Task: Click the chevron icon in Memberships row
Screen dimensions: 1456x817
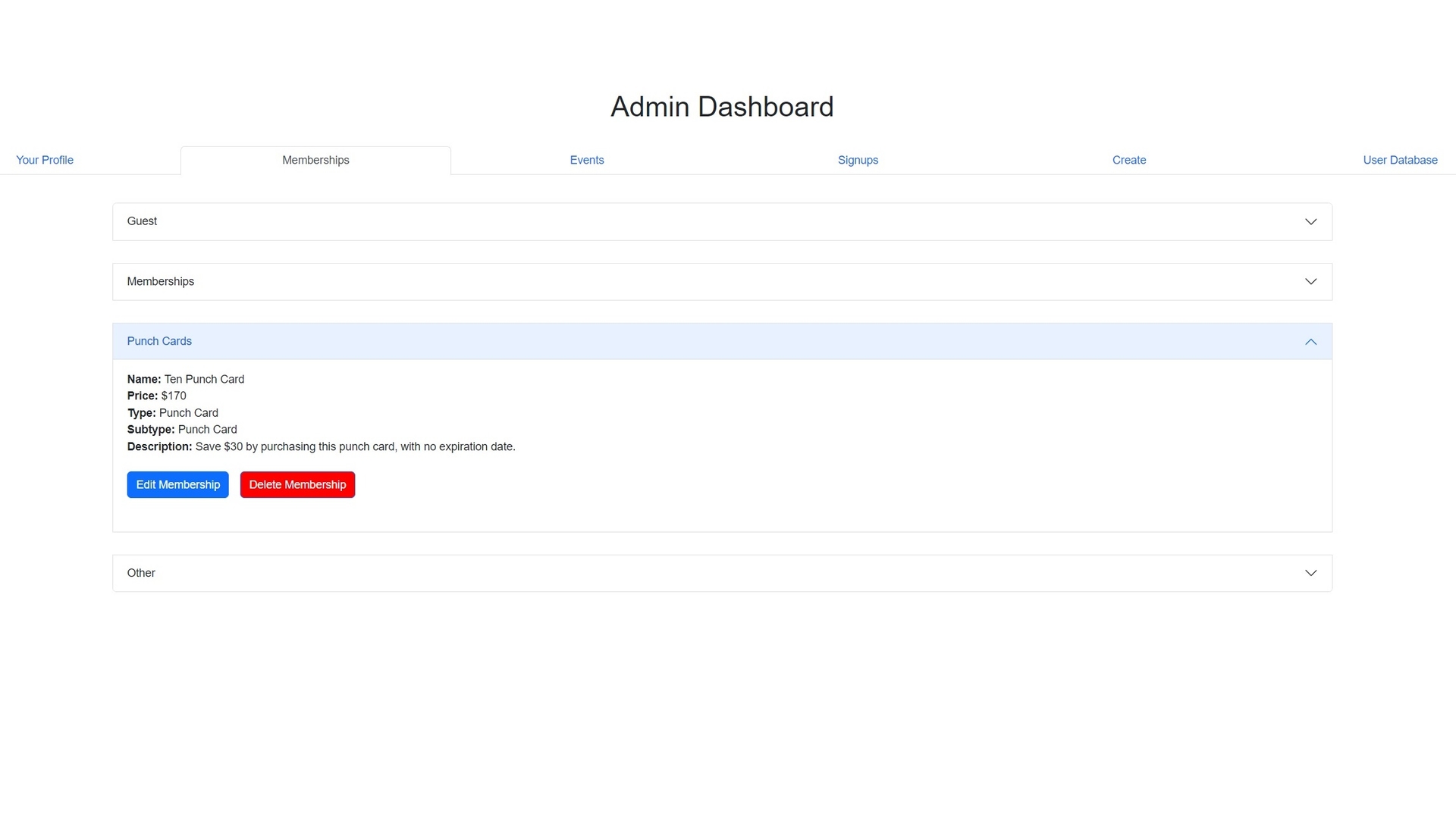Action: pyautogui.click(x=1310, y=281)
